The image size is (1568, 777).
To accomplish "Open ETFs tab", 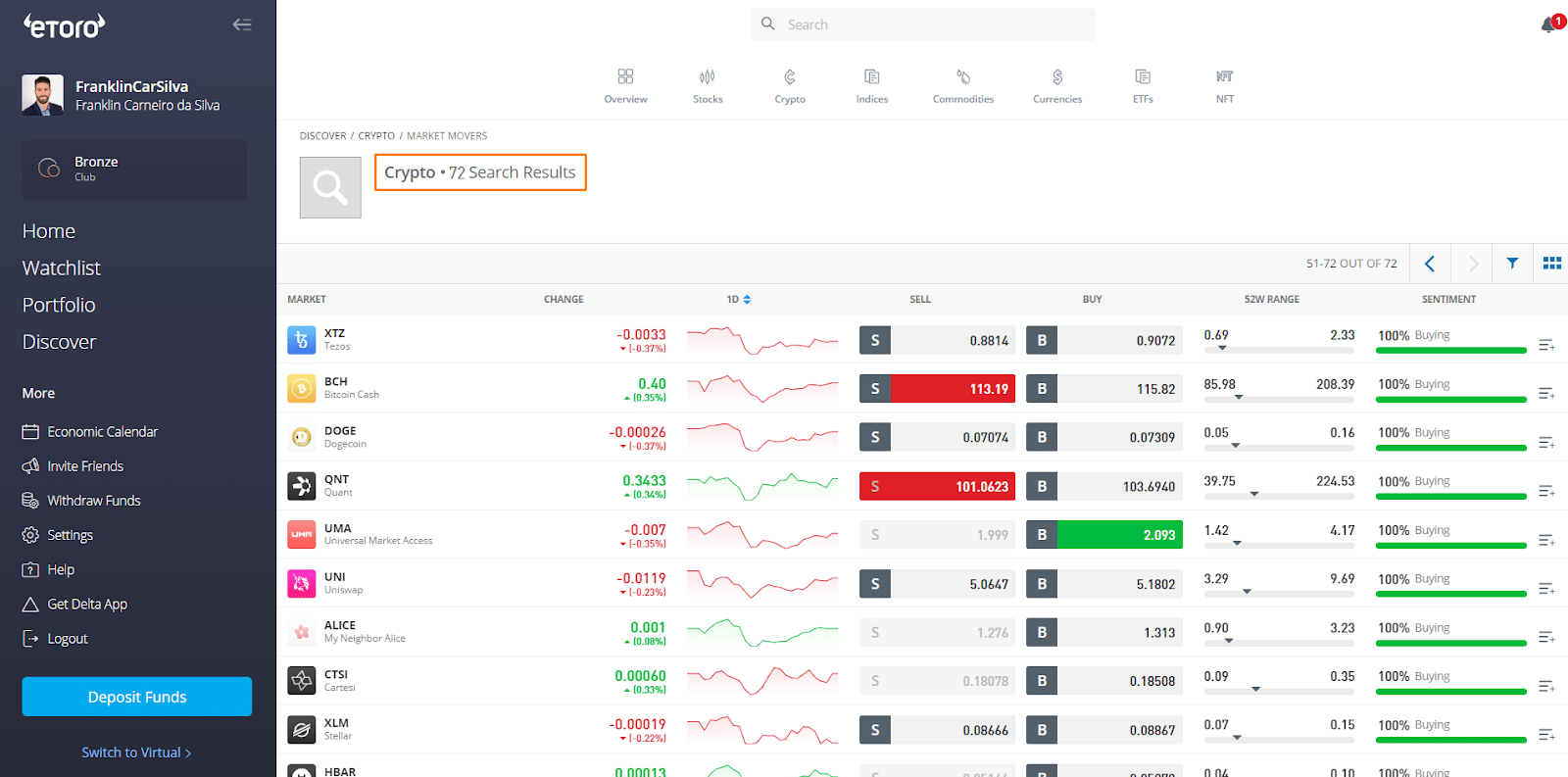I will [x=1143, y=86].
